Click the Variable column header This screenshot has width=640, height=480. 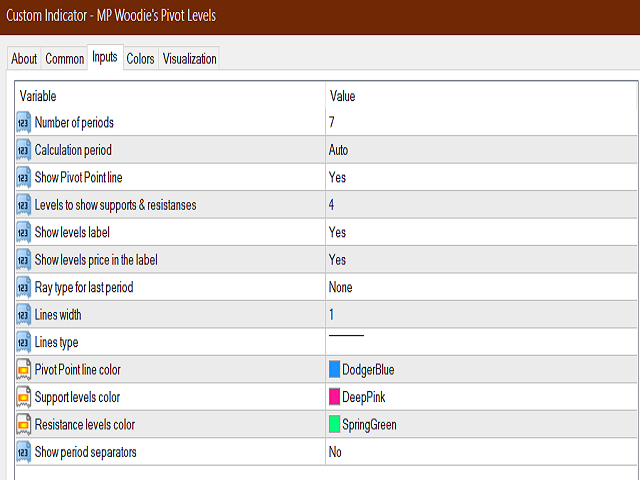click(x=170, y=96)
